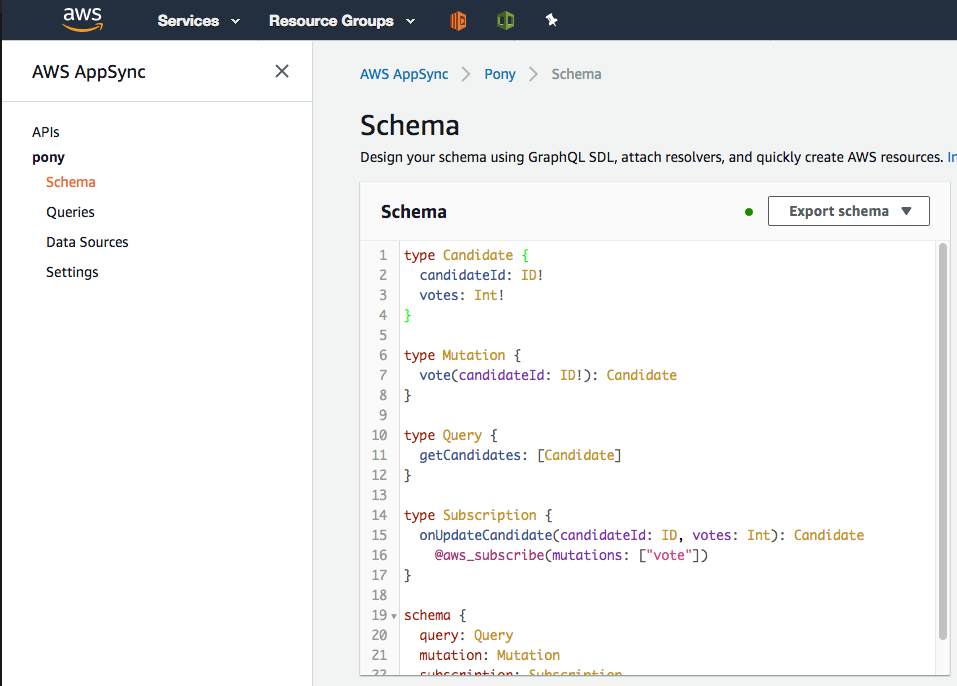Expand the Resource Groups menu

[340, 20]
